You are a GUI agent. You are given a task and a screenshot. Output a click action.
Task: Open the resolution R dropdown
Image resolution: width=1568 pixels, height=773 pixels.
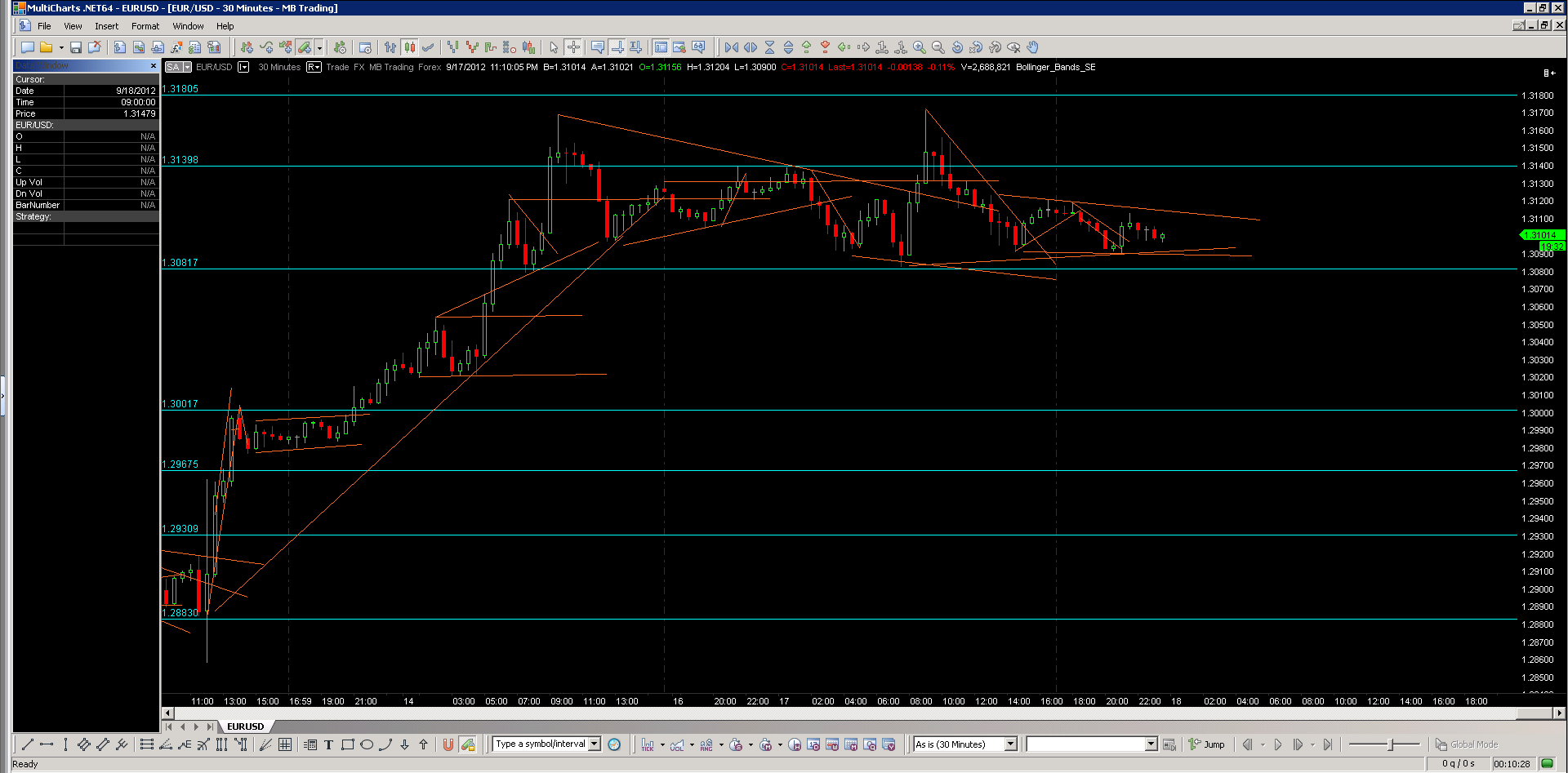[314, 67]
